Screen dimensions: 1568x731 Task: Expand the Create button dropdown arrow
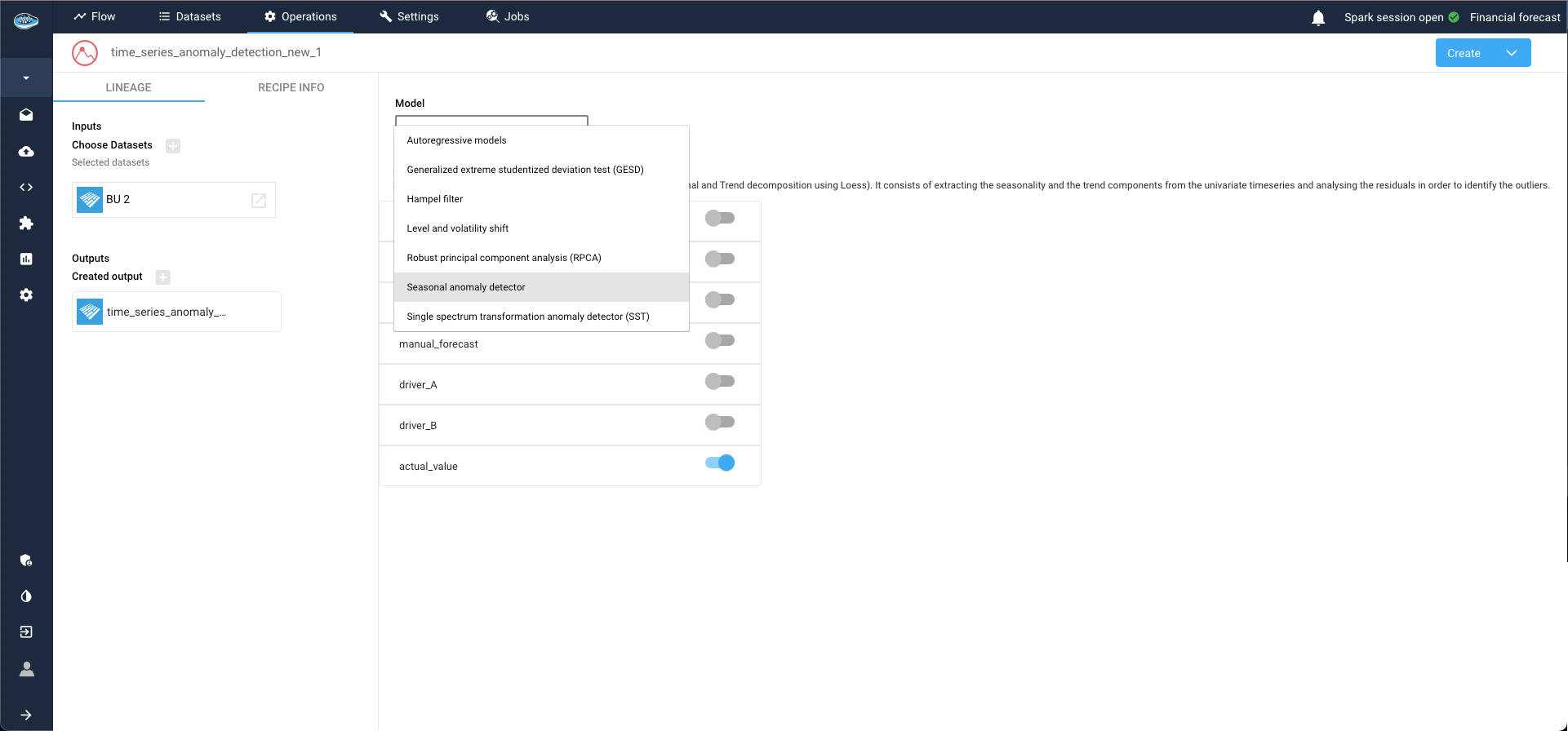[x=1511, y=53]
